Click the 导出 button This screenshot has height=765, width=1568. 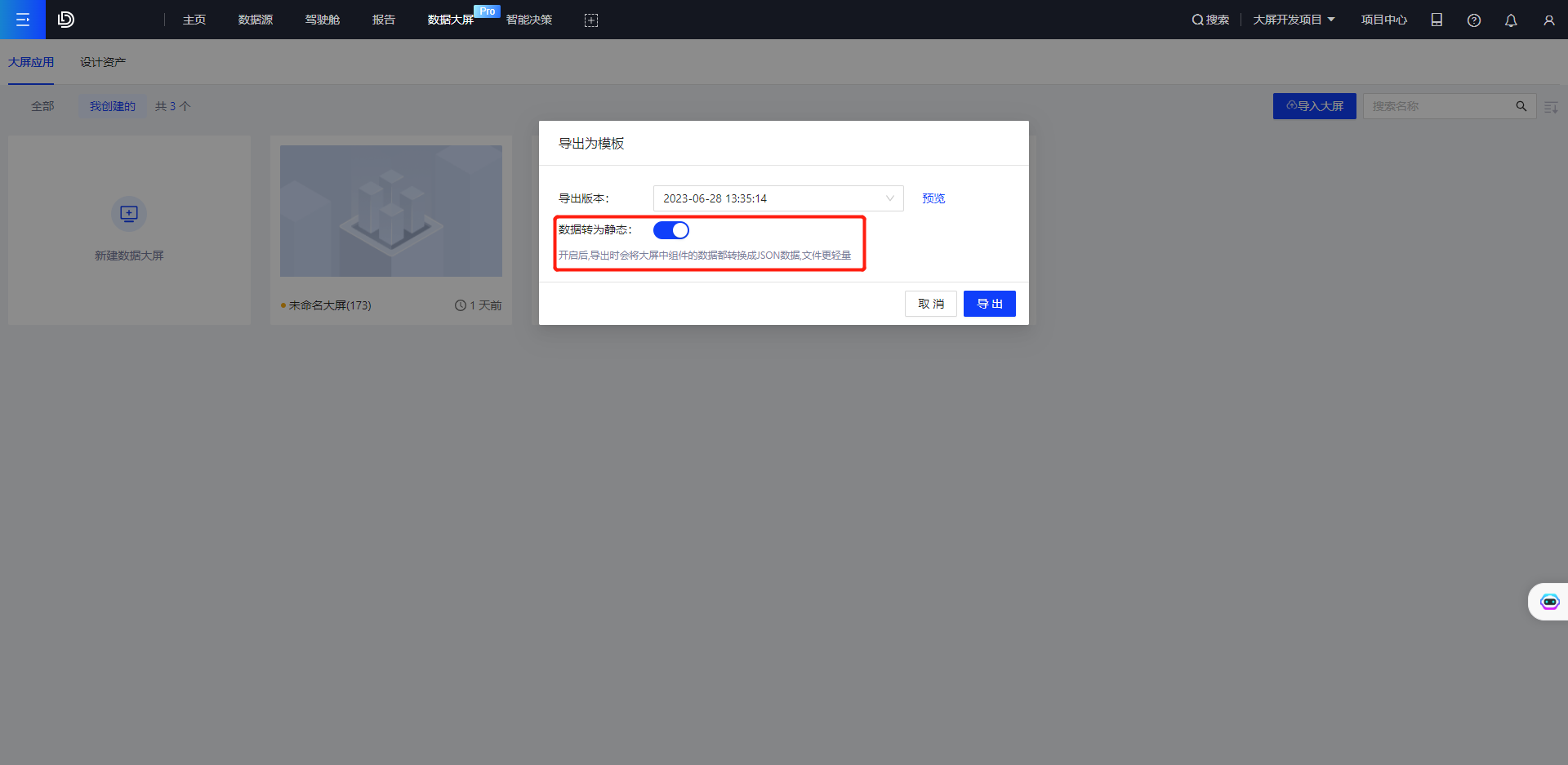[989, 304]
